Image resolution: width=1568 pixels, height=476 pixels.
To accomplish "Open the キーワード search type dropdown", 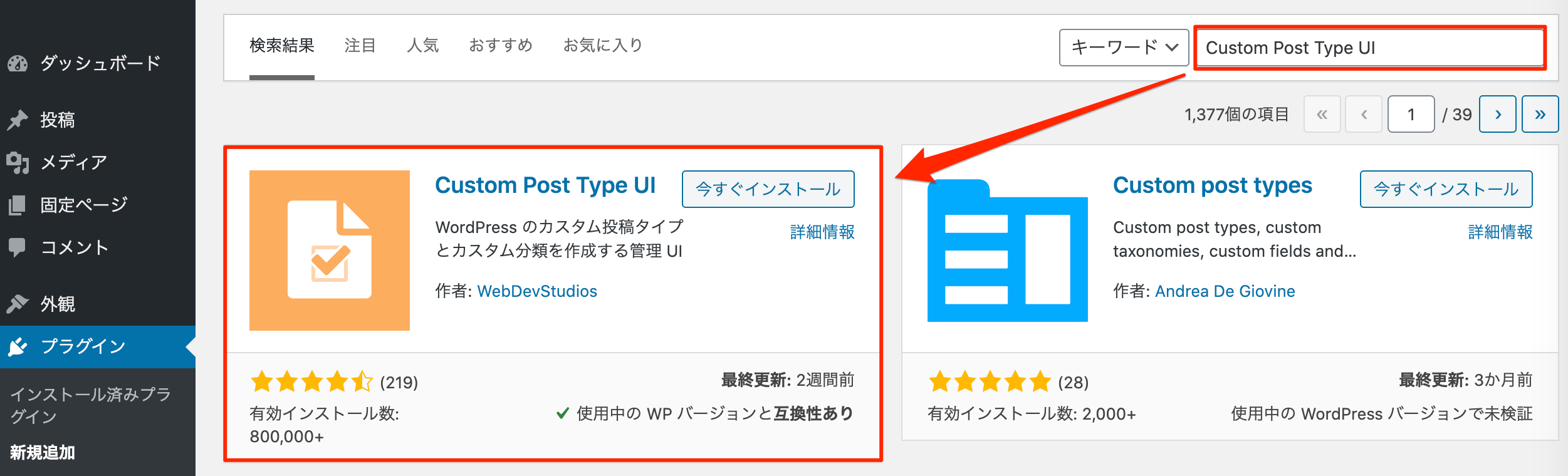I will point(1124,48).
